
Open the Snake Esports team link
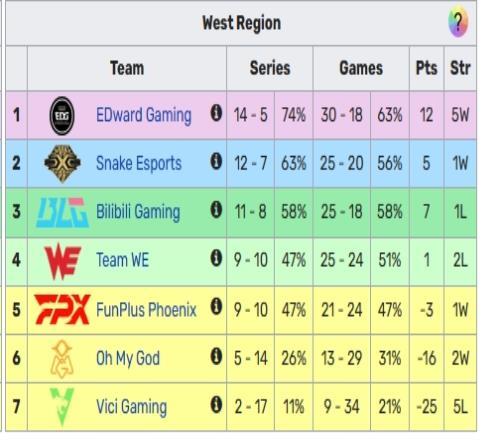pyautogui.click(x=139, y=163)
